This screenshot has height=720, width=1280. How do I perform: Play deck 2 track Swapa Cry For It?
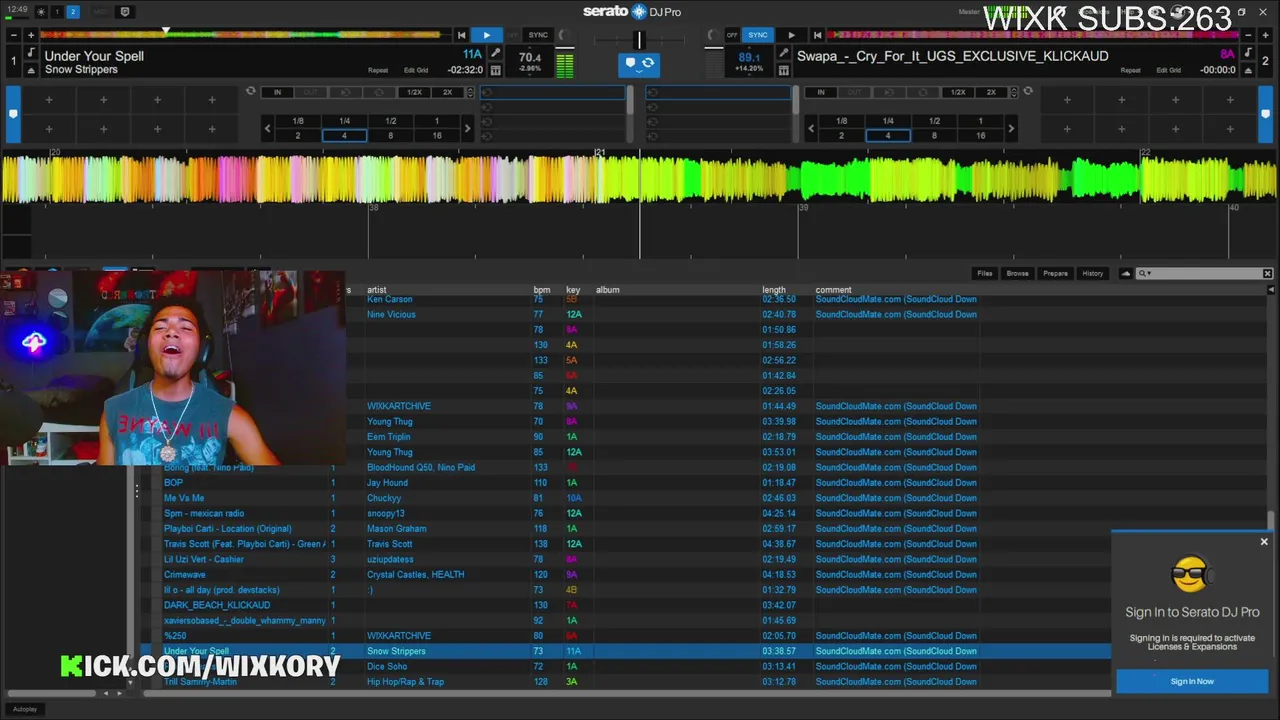tap(791, 35)
